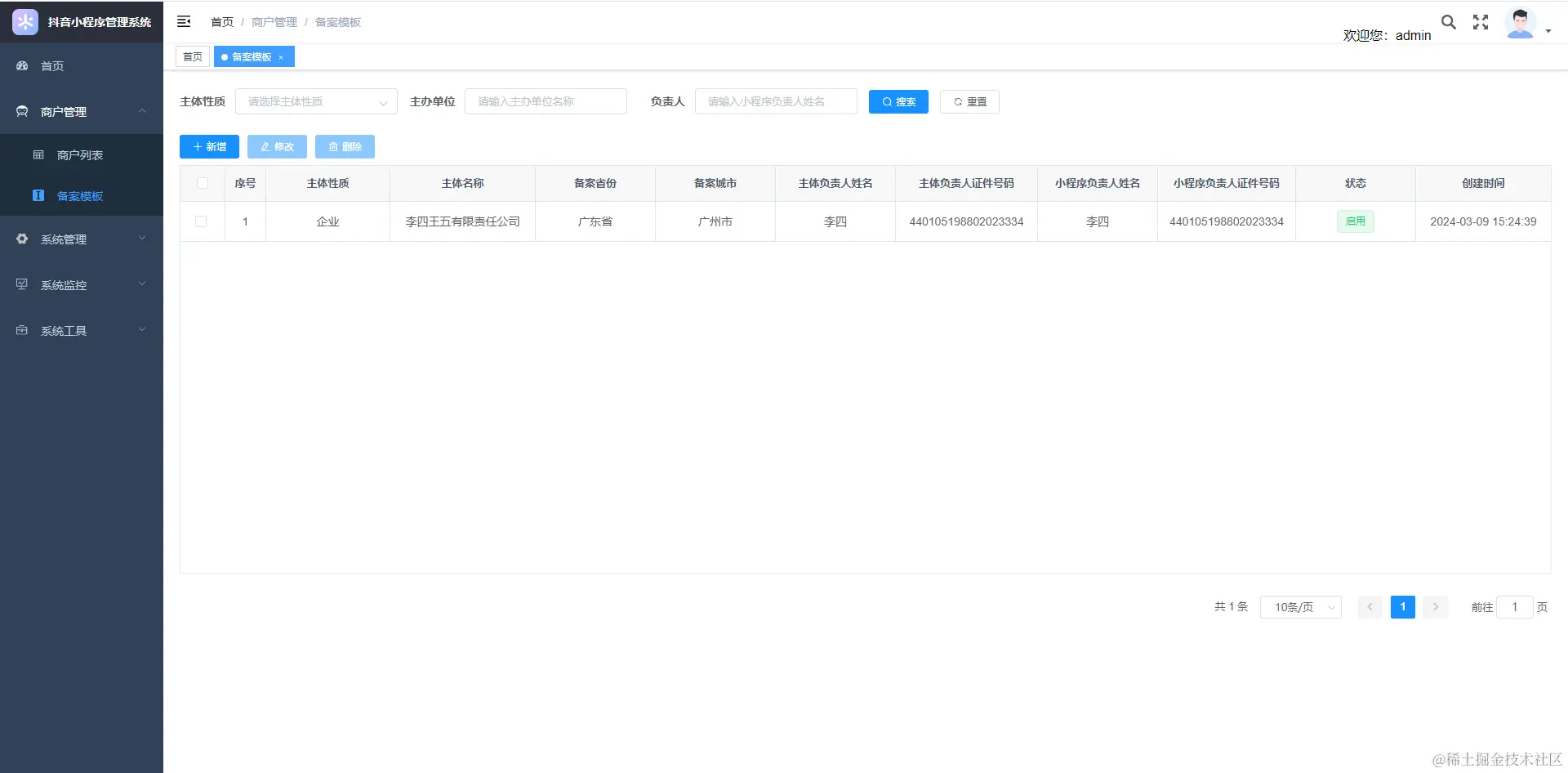Click the 系统工具 toolbox icon

[22, 330]
